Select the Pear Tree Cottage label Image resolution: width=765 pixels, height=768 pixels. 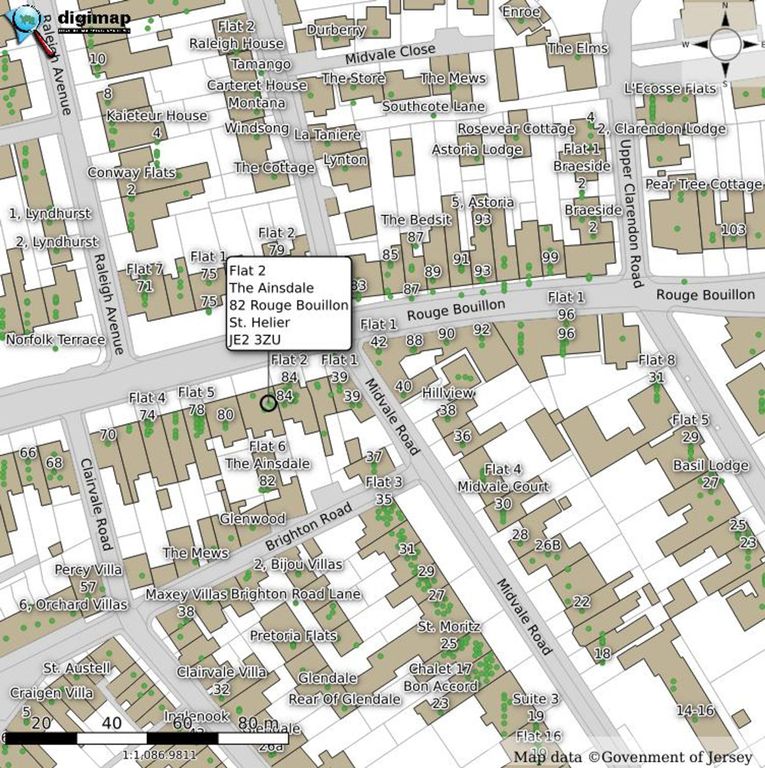pyautogui.click(x=703, y=185)
